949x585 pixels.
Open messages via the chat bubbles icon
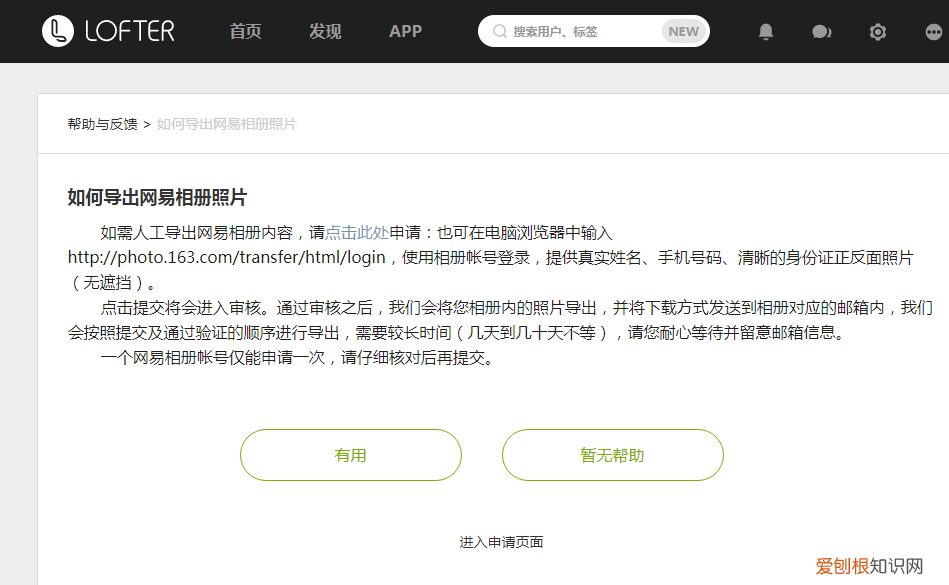tap(821, 31)
